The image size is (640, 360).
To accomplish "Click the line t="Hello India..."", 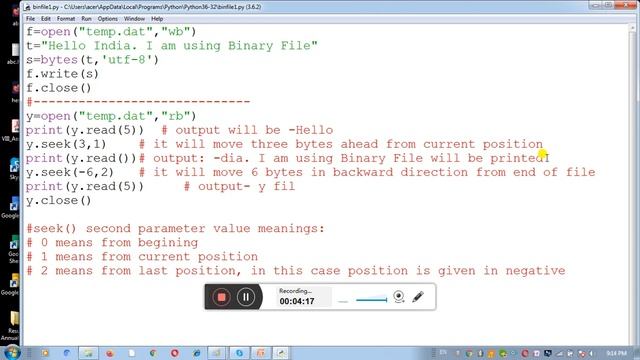I will tap(171, 46).
